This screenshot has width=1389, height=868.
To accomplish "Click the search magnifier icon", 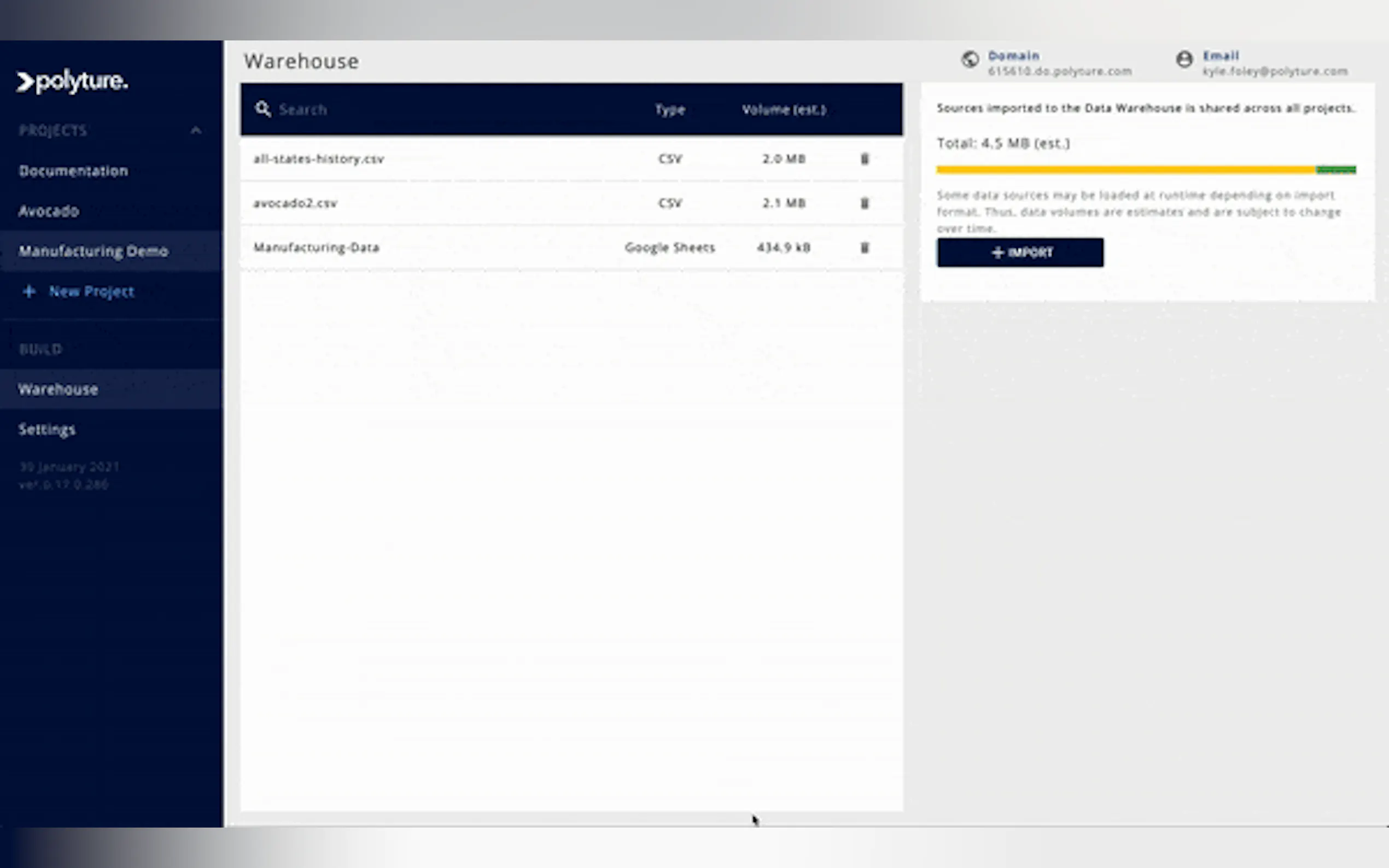I will click(263, 109).
